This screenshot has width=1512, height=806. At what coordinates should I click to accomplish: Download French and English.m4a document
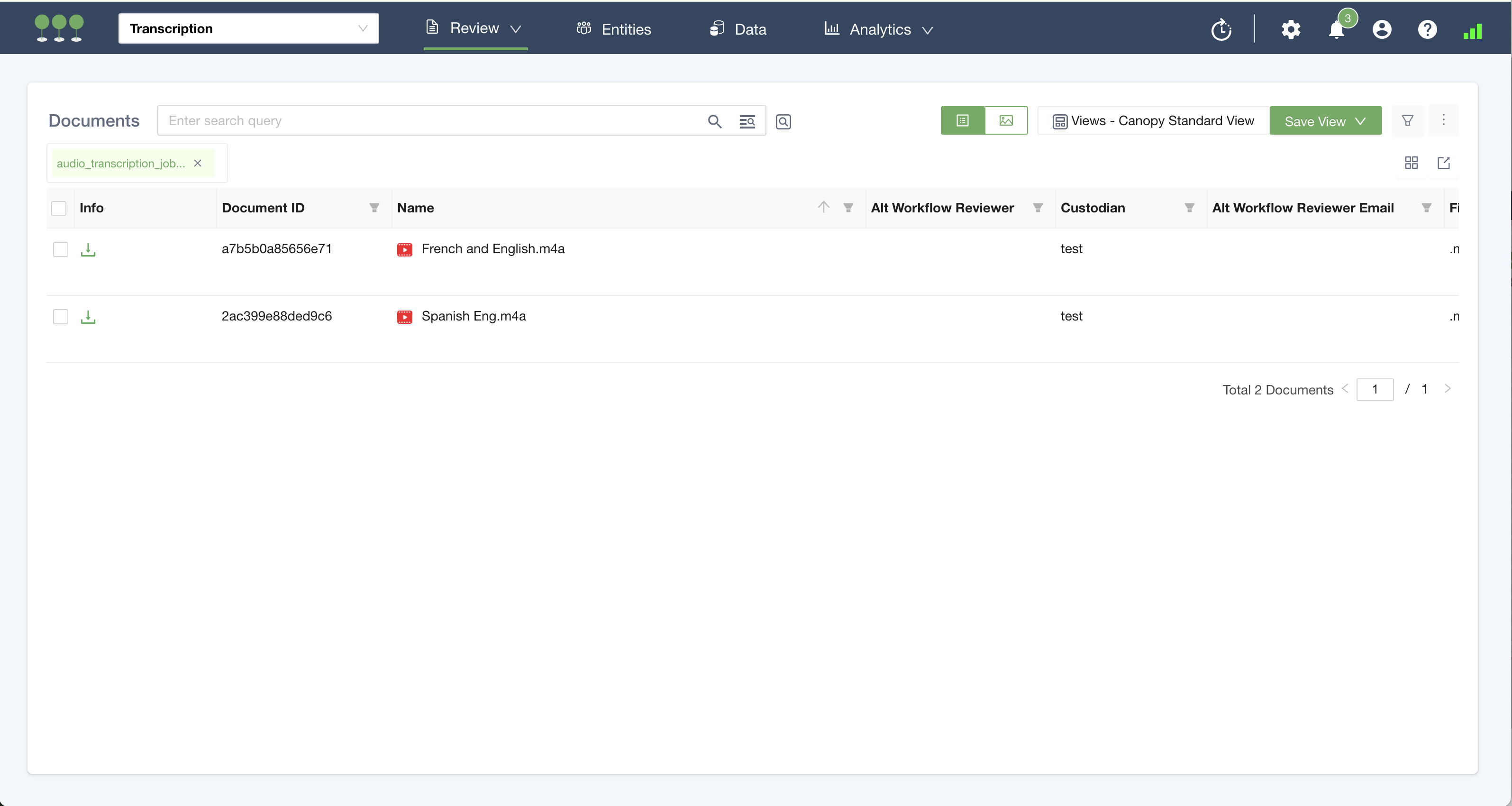[88, 249]
